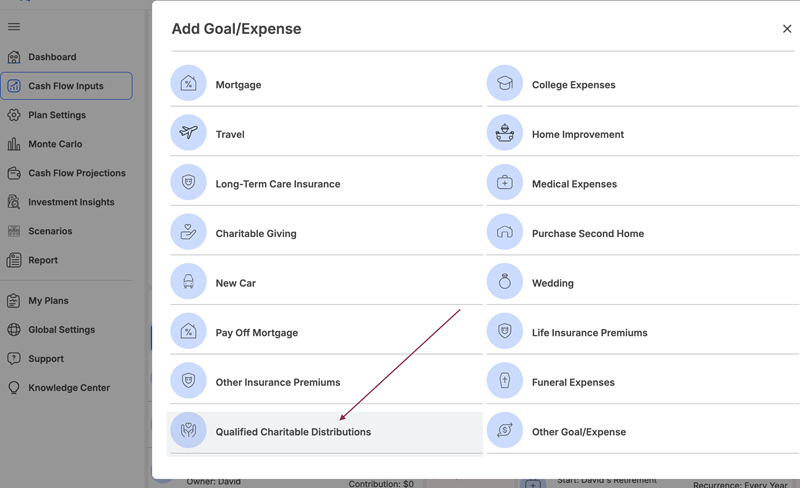Click the Long-Term Care Insurance shield icon

click(x=188, y=182)
